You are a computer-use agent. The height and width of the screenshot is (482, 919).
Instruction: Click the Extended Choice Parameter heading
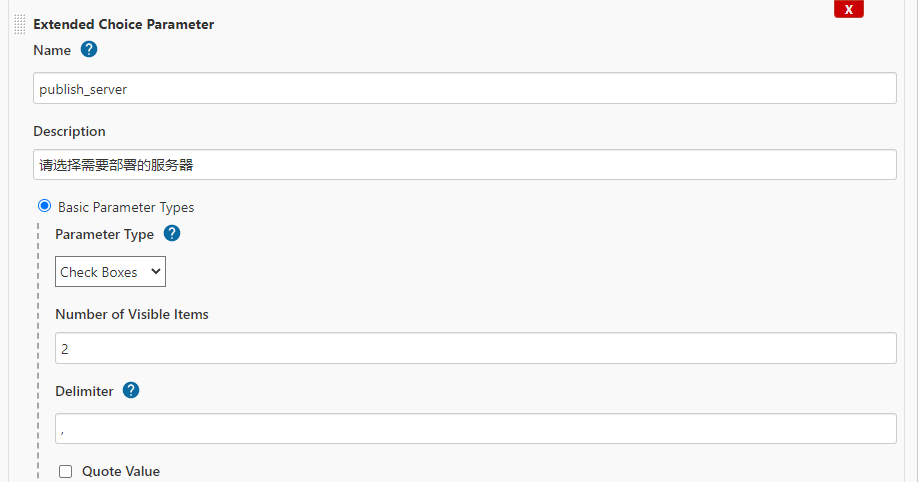coord(124,24)
